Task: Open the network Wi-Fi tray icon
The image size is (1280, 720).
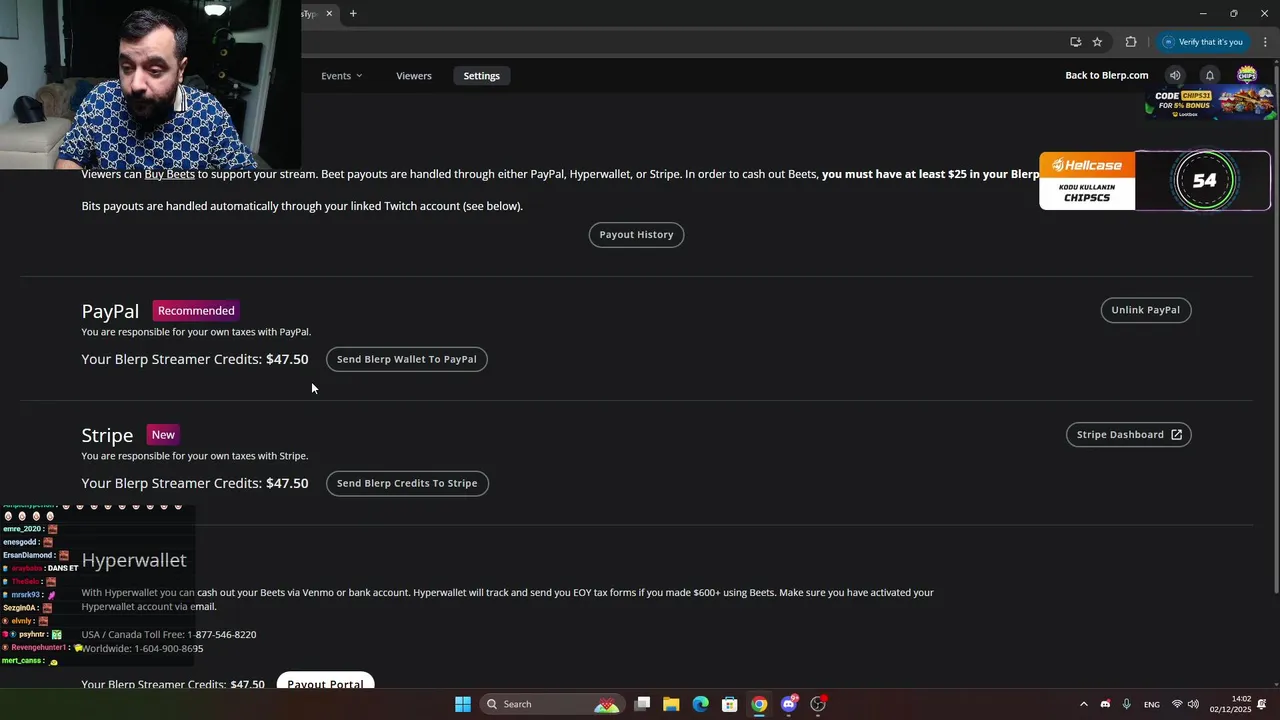Action: (1177, 704)
